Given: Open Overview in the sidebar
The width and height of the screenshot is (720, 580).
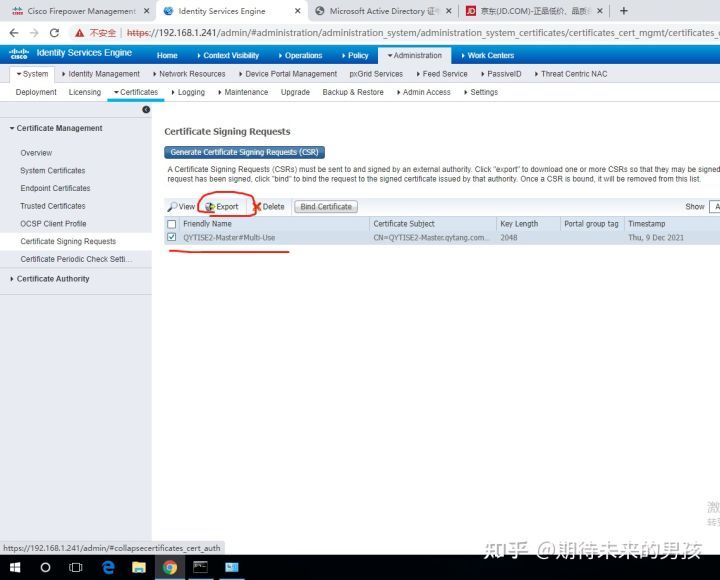Looking at the screenshot, I should (x=36, y=153).
